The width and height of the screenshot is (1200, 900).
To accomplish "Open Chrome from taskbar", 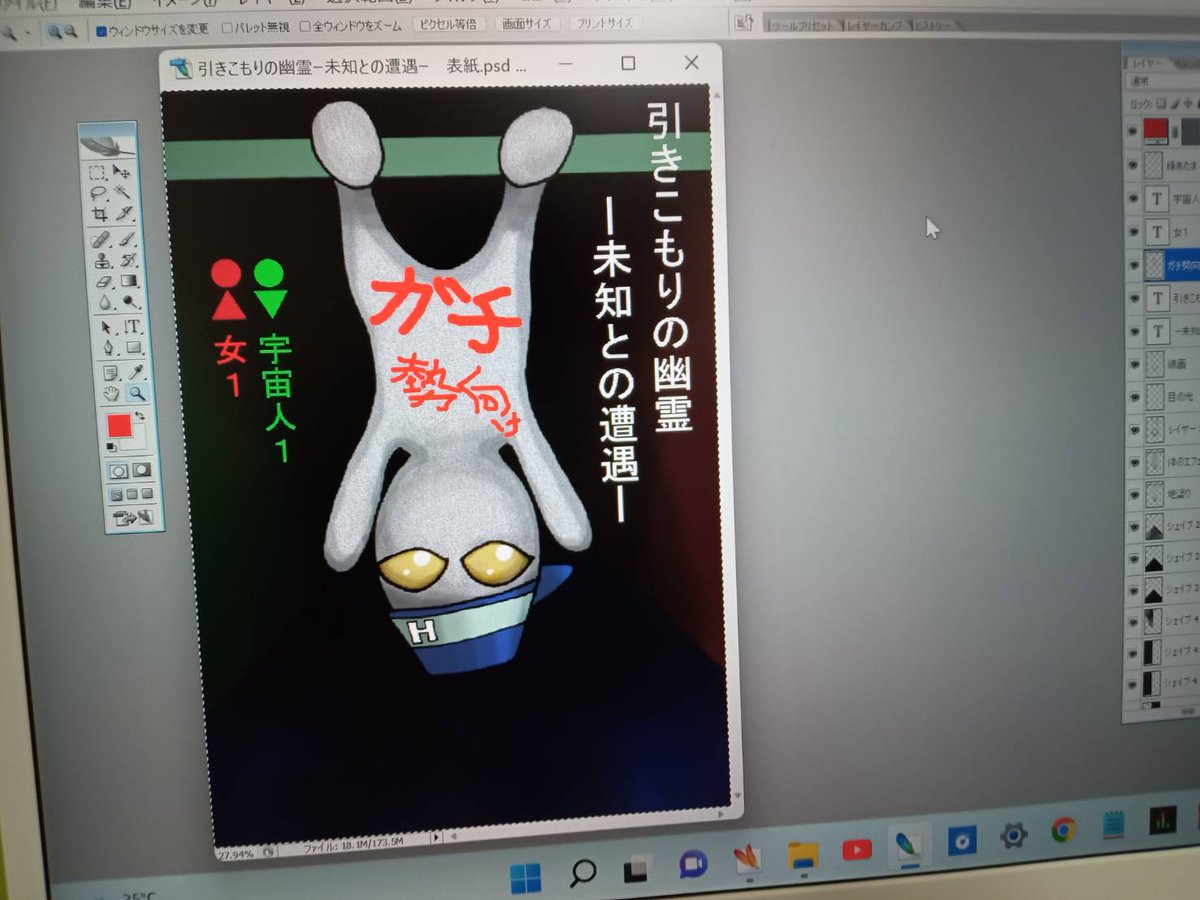I will pos(1063,830).
